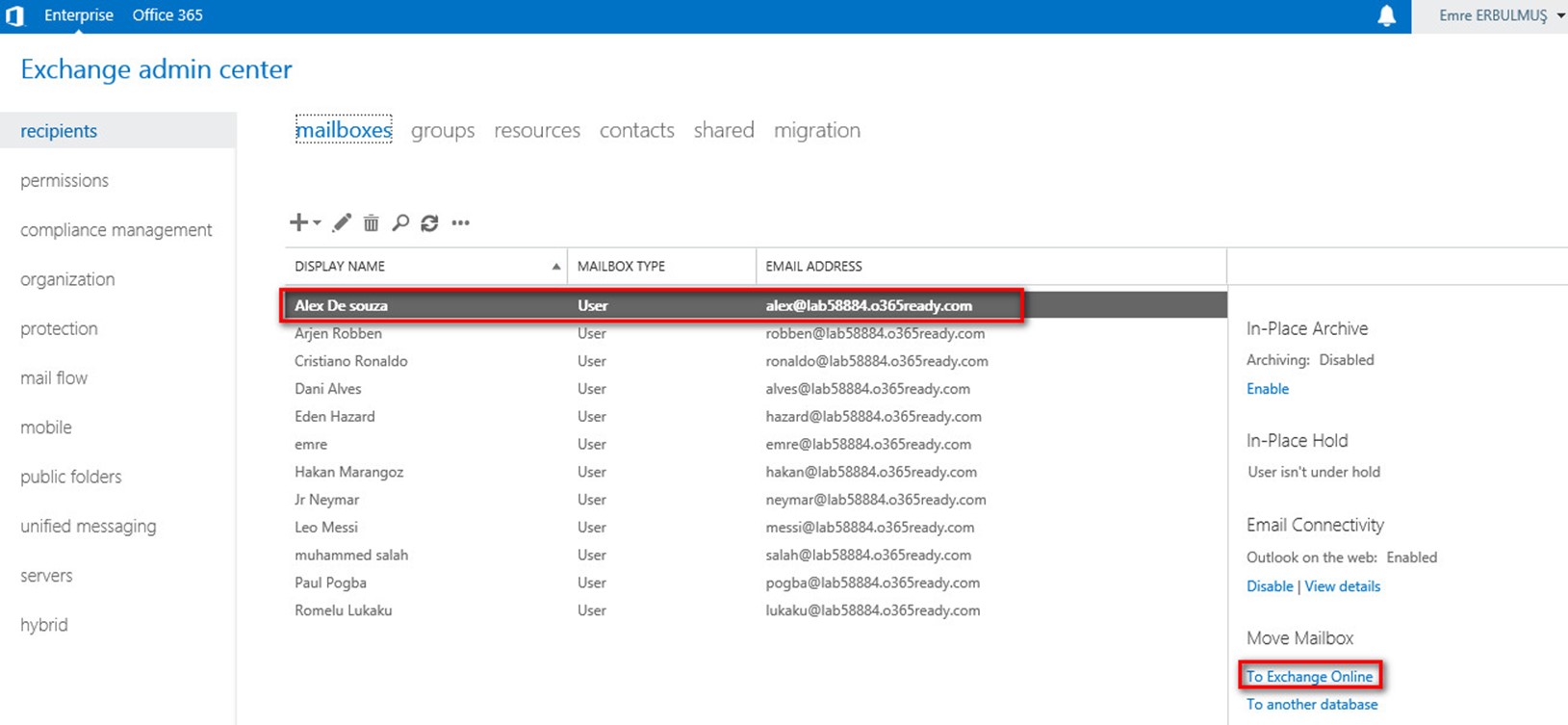Image resolution: width=1568 pixels, height=725 pixels.
Task: Select Jr Neymar mailbox row
Action: pos(756,500)
